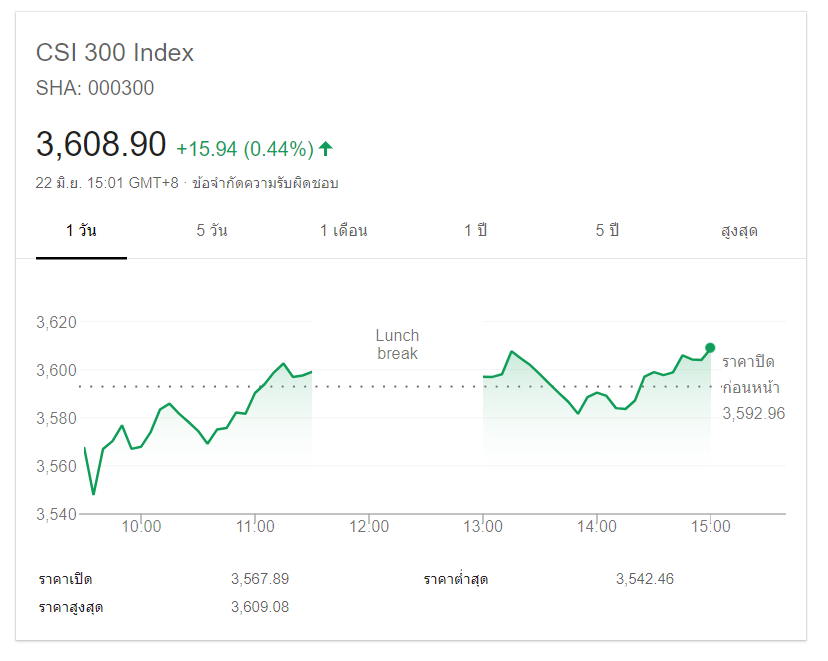Click the previous close value 3,592.96
The height and width of the screenshot is (661, 828).
(x=753, y=412)
